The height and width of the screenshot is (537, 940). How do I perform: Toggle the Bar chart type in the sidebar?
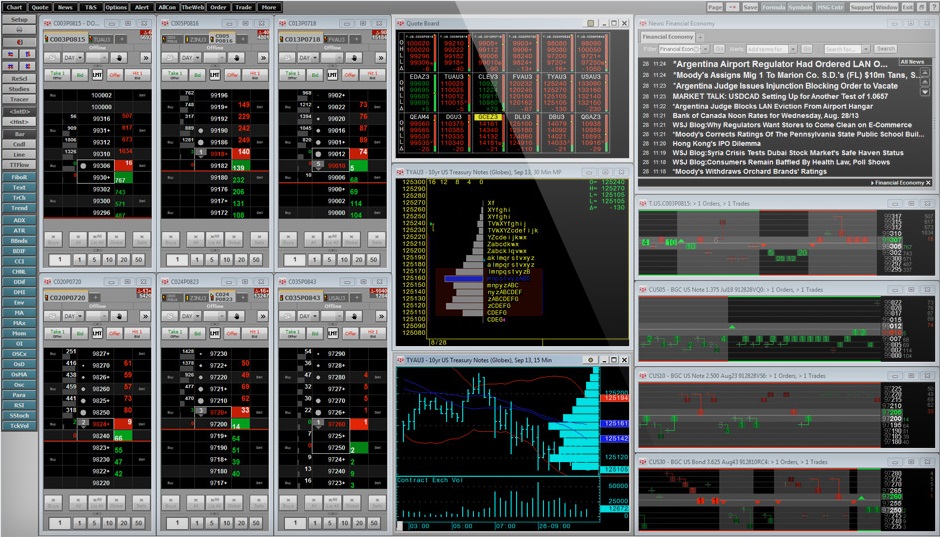pyautogui.click(x=19, y=132)
